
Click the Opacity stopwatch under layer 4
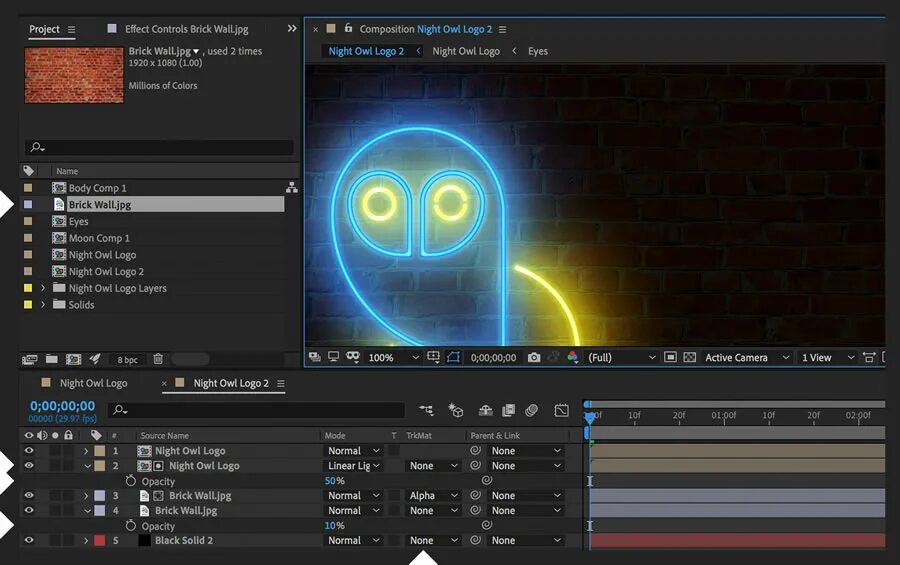click(130, 525)
